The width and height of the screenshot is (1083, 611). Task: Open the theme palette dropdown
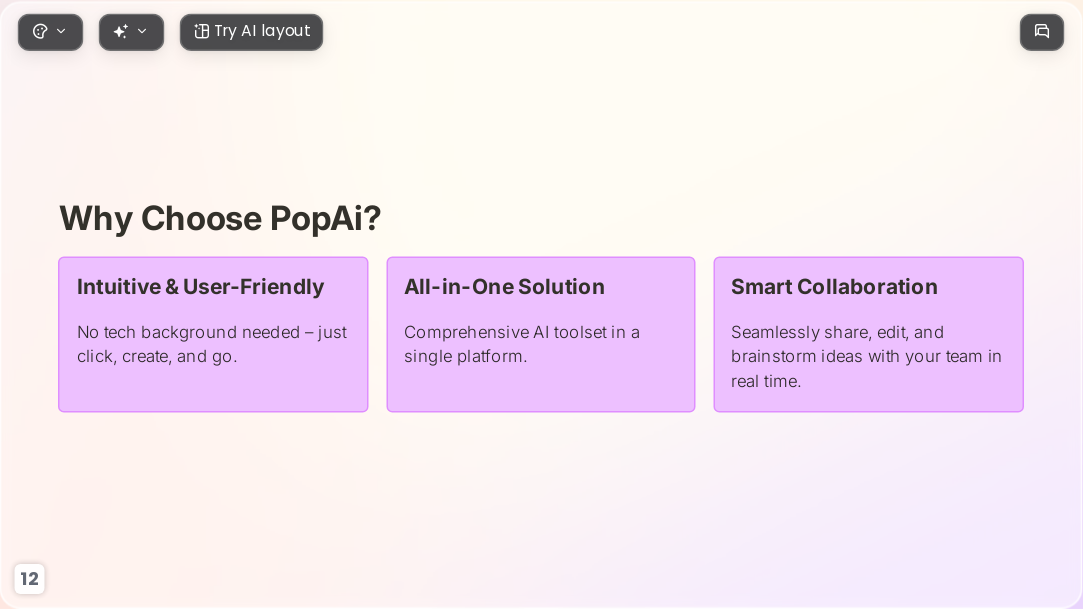coord(50,32)
